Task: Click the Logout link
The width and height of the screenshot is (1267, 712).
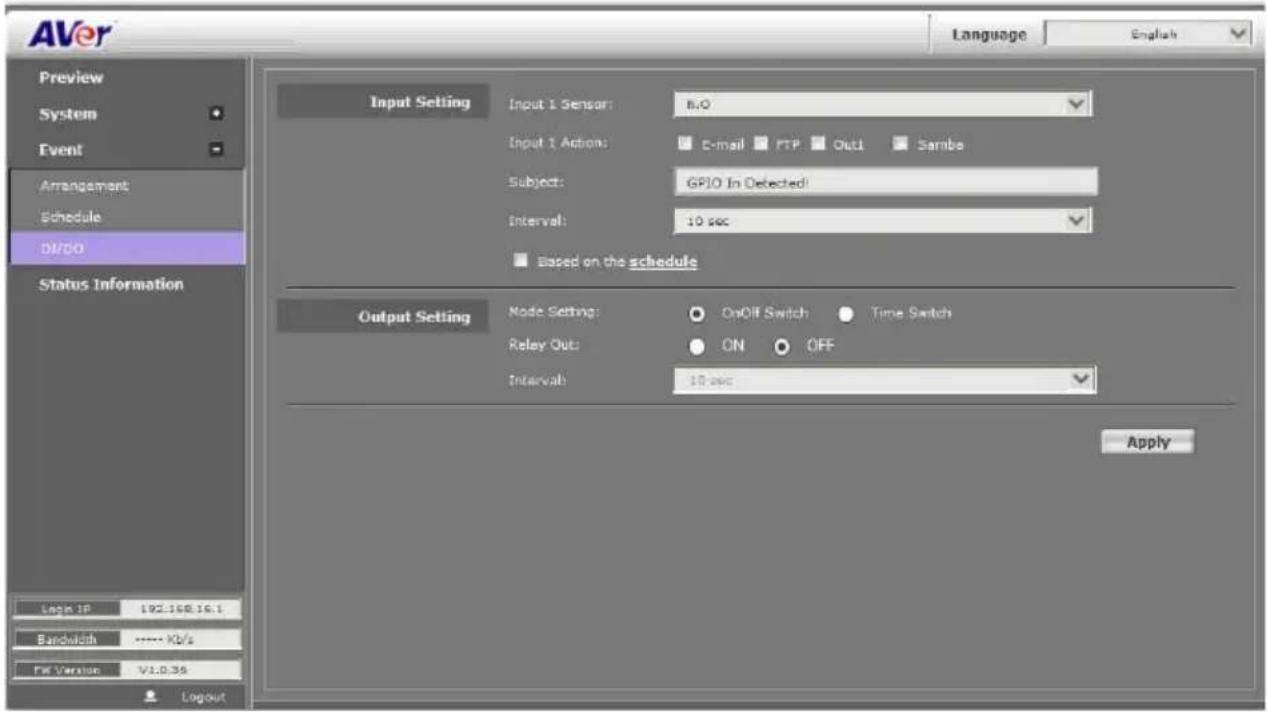Action: coord(203,696)
